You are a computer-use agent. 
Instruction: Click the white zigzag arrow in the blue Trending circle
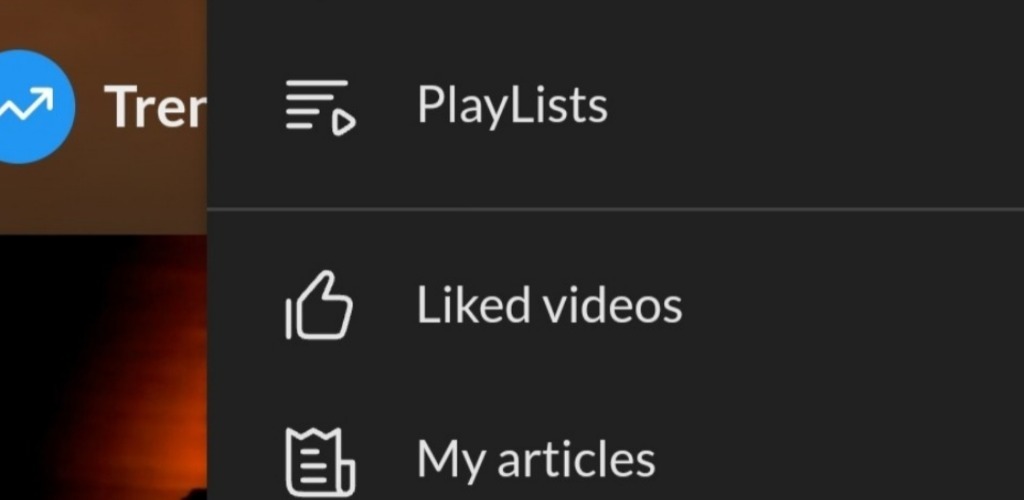pos(27,106)
